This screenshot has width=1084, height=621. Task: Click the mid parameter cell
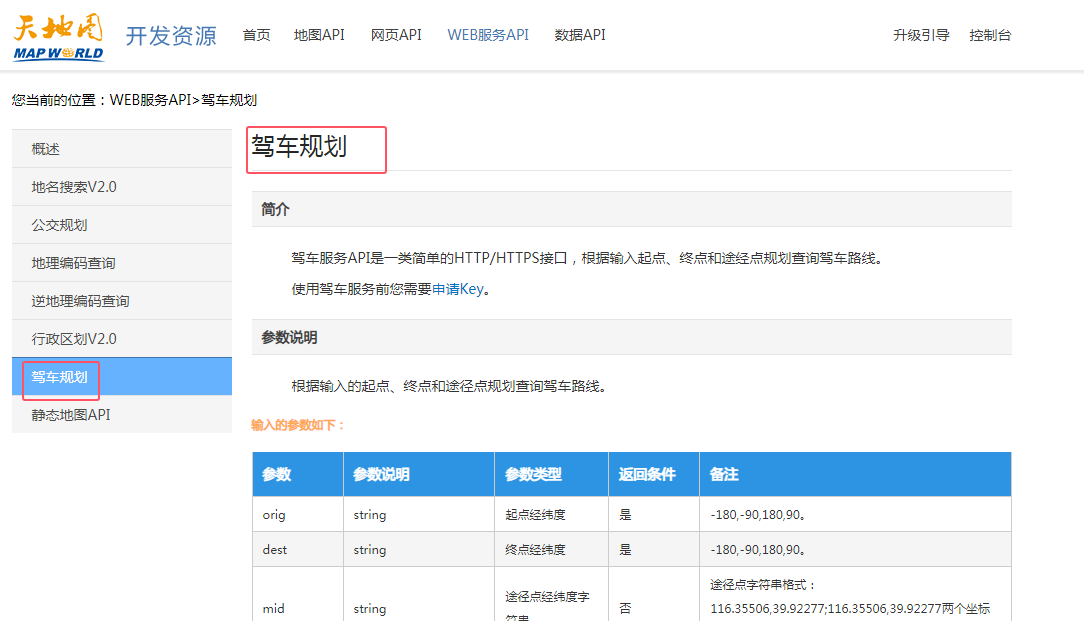coord(298,595)
